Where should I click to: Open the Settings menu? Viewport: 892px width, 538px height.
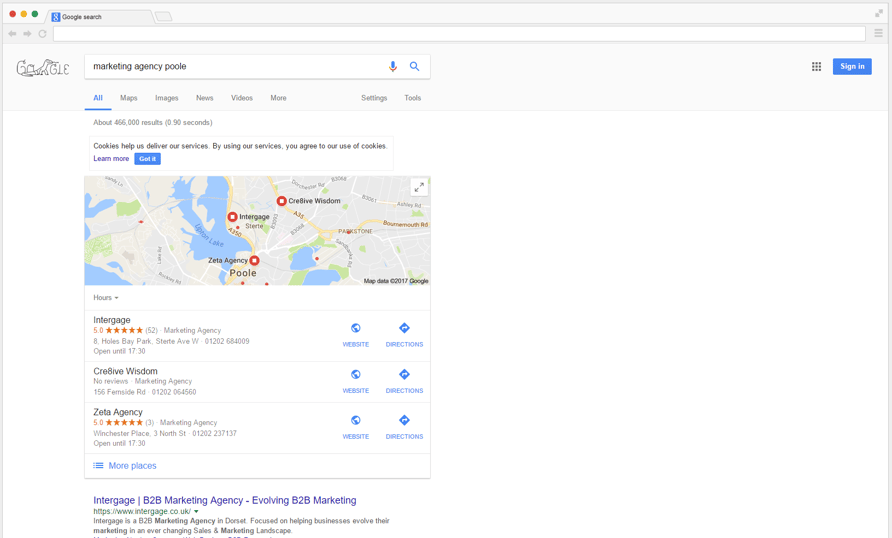coord(374,98)
